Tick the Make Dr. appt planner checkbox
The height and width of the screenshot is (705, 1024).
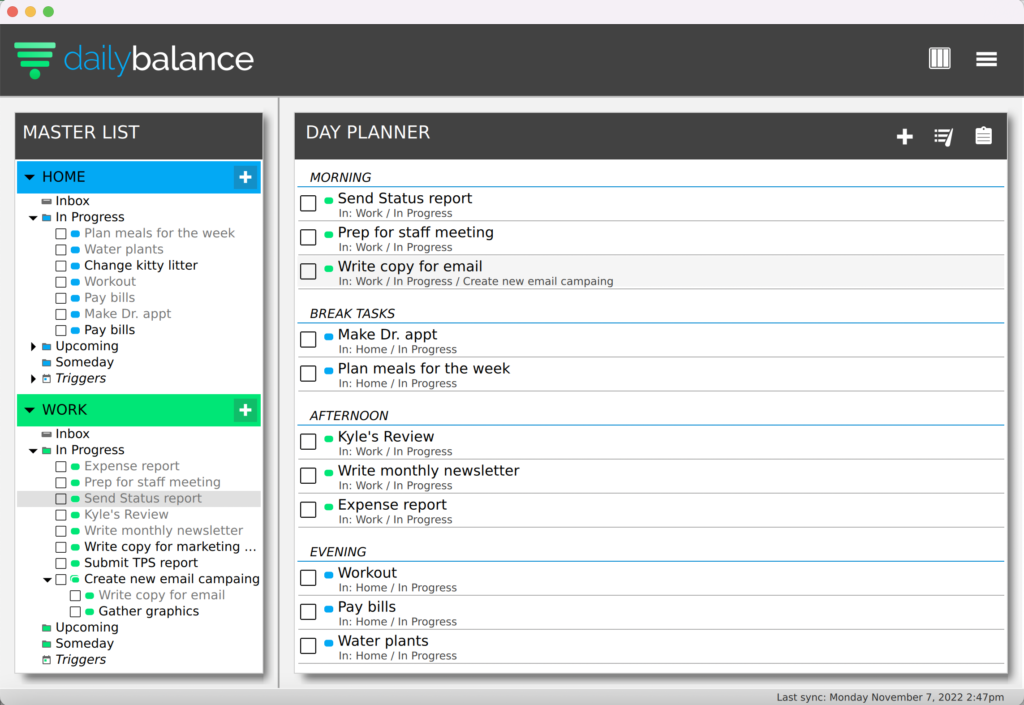point(308,340)
